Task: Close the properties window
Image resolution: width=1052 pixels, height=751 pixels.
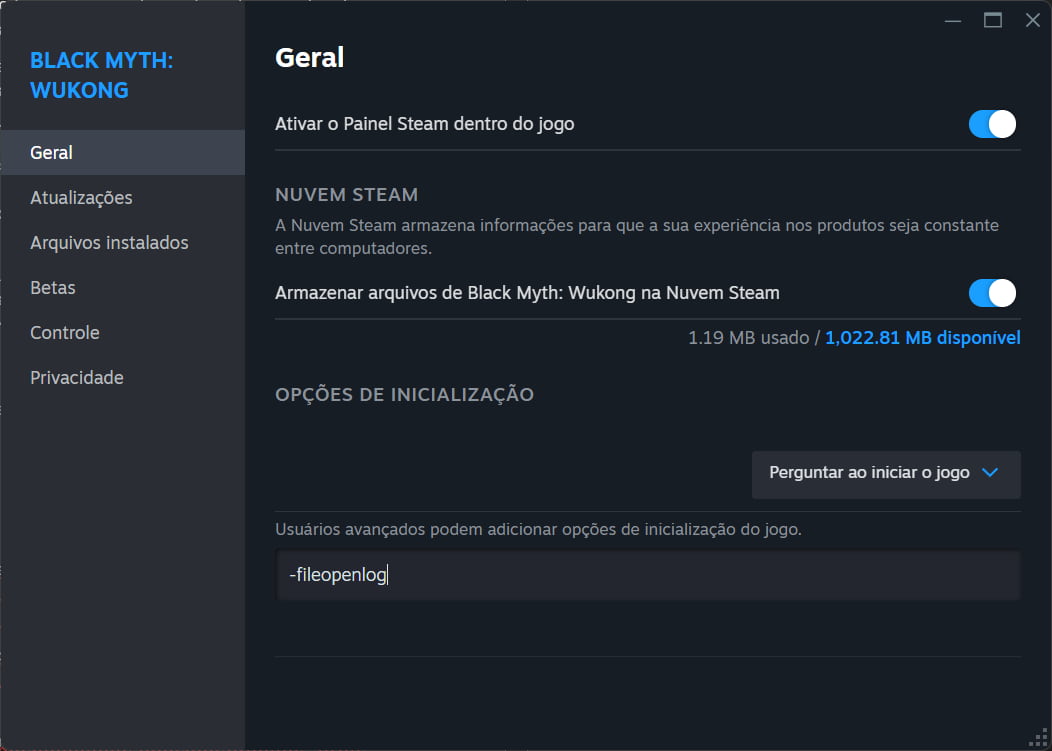Action: click(1033, 21)
